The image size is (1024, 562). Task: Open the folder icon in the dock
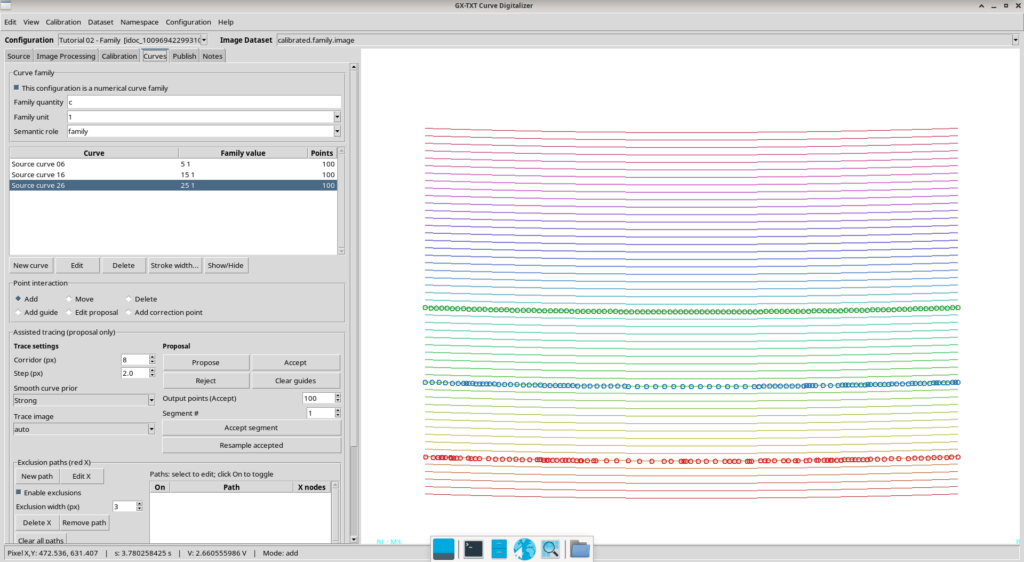[579, 549]
